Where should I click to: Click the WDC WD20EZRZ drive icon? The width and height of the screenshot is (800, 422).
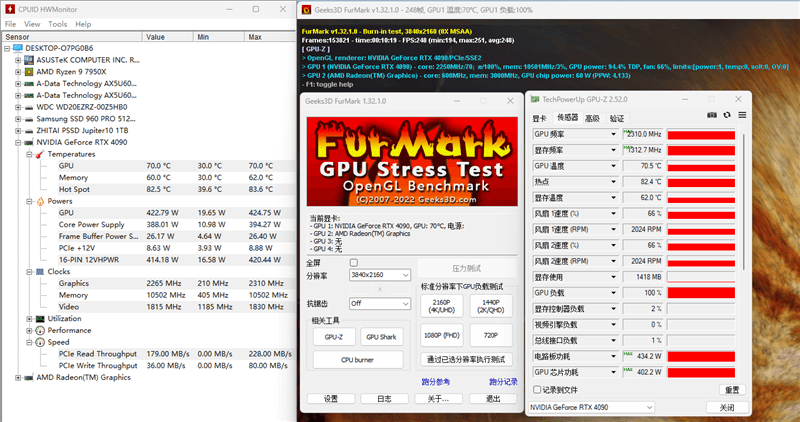29,107
